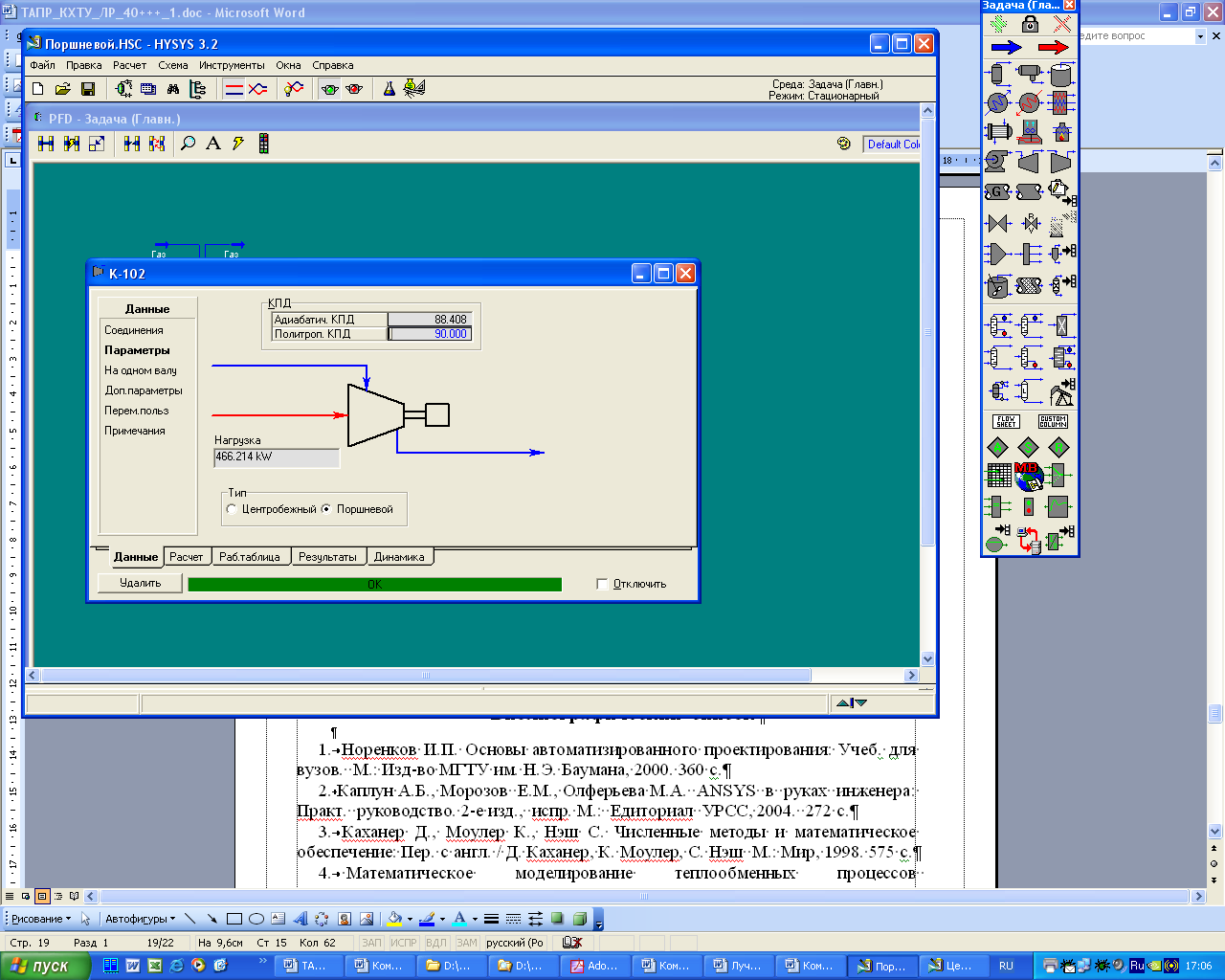The height and width of the screenshot is (980, 1225).
Task: Click the Удалить button
Action: [x=141, y=583]
